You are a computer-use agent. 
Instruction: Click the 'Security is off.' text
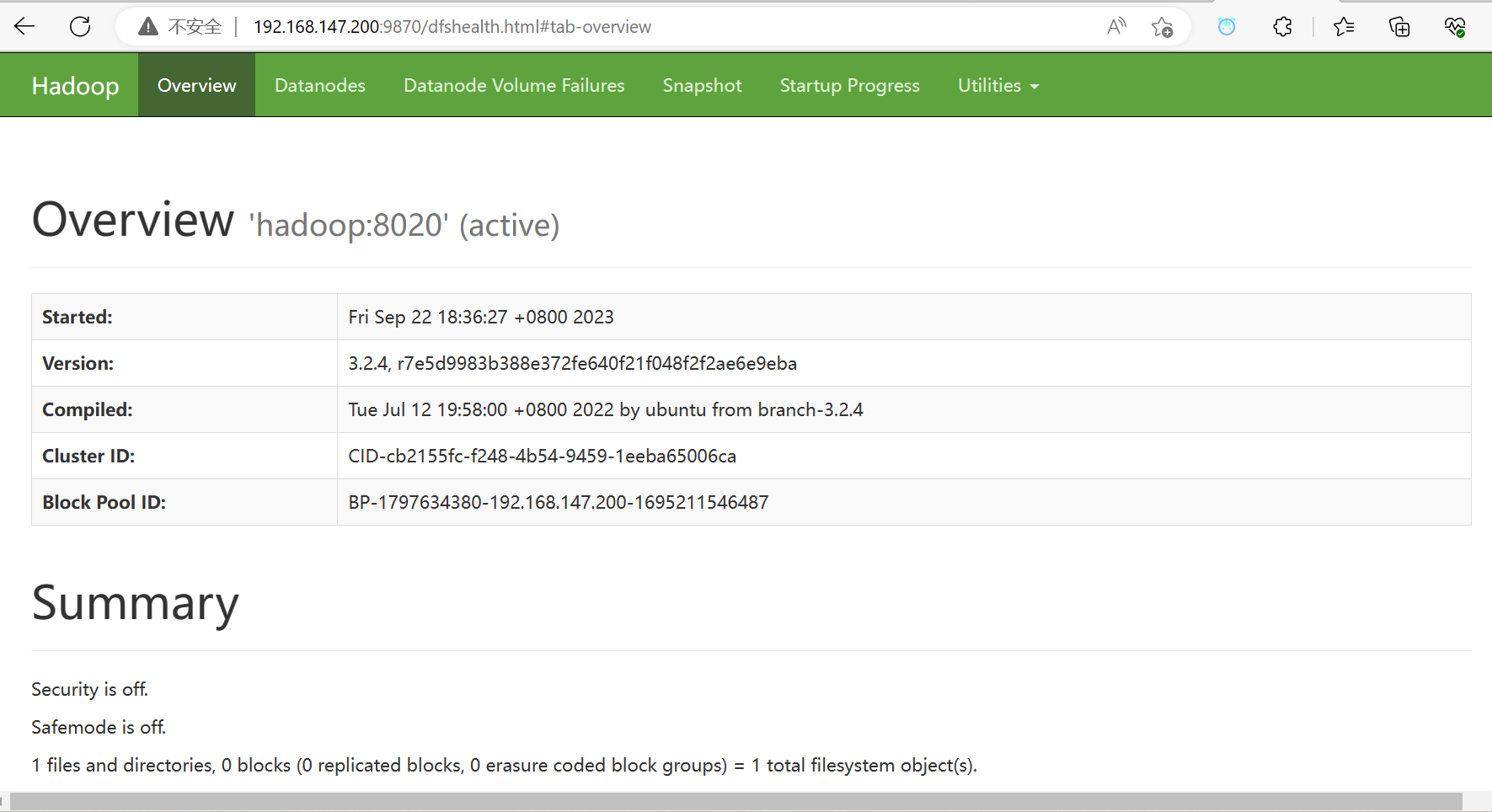[89, 689]
